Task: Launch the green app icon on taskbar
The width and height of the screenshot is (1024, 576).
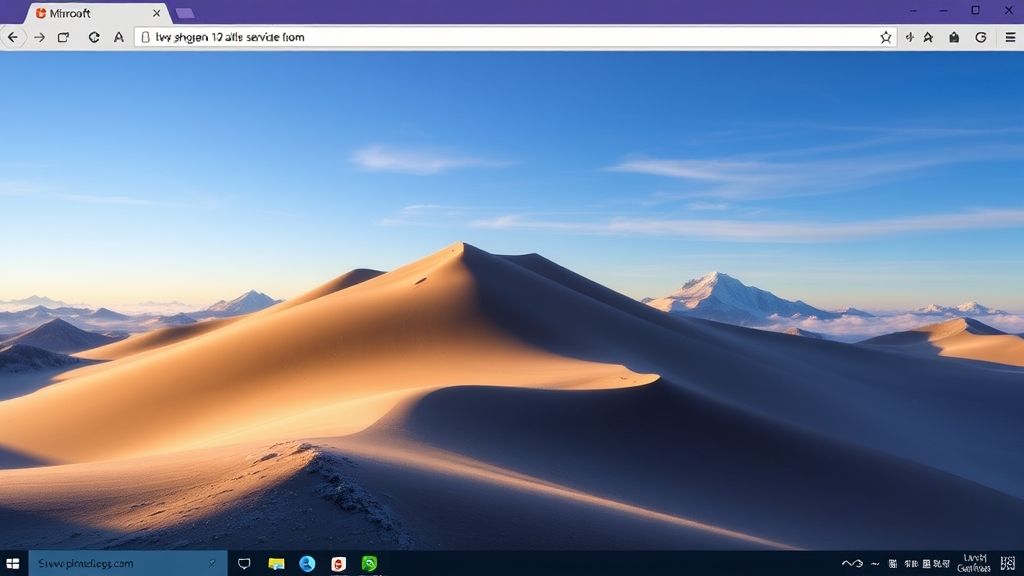Action: click(370, 564)
